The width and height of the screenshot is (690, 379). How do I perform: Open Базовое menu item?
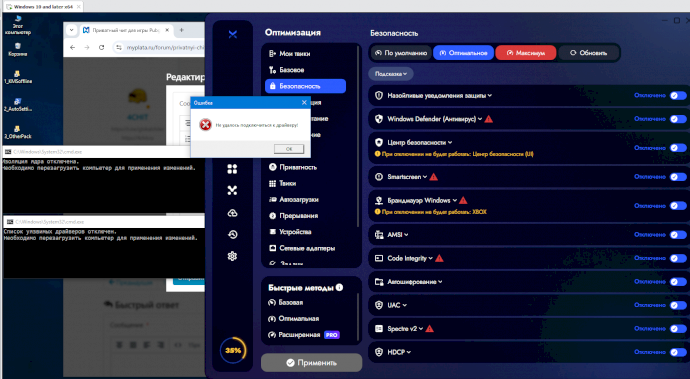(x=305, y=70)
